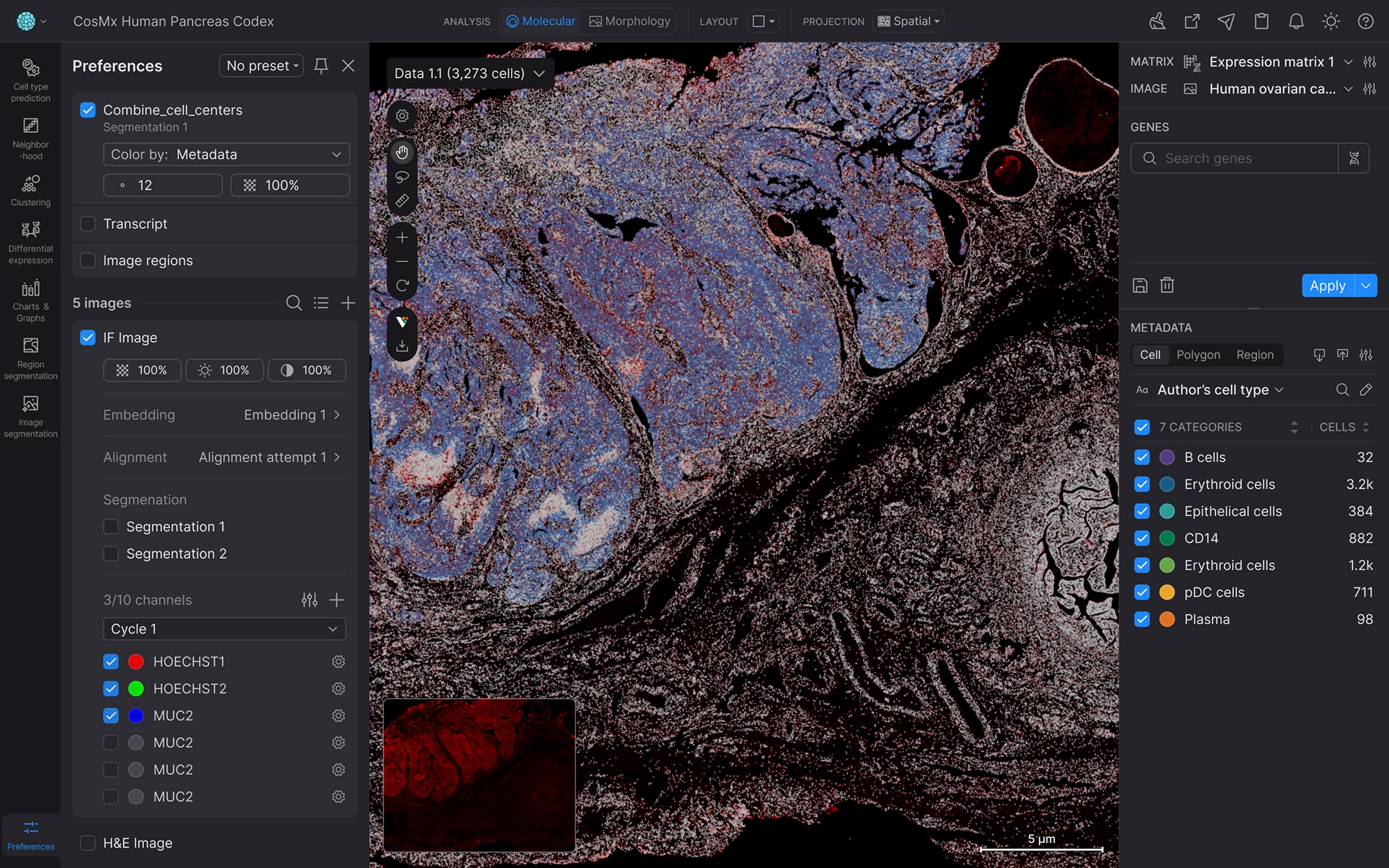Open the notifications bell
Screen dimensions: 1389x868
click(1295, 21)
